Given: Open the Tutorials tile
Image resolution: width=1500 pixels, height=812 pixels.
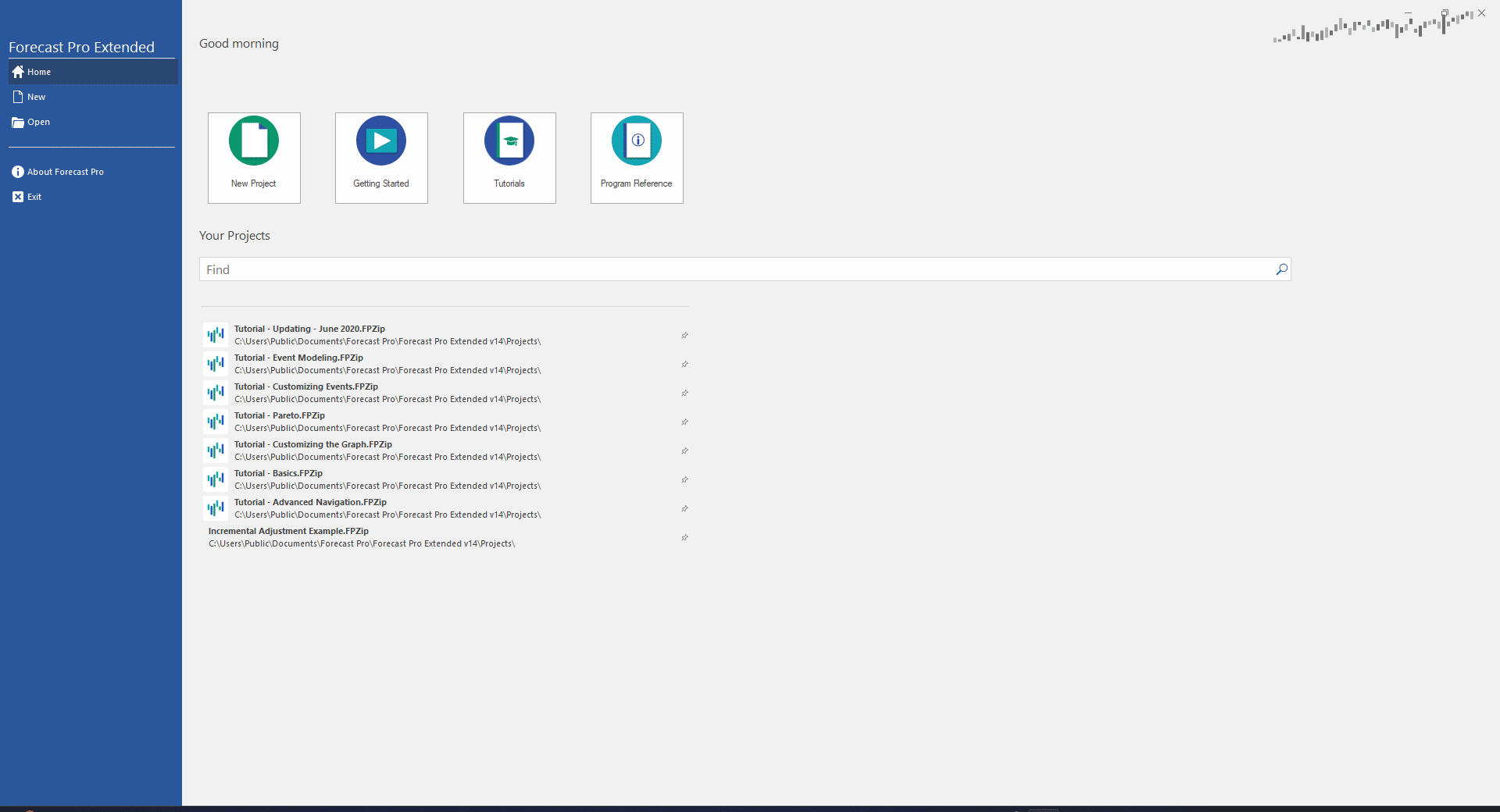Looking at the screenshot, I should pos(509,158).
